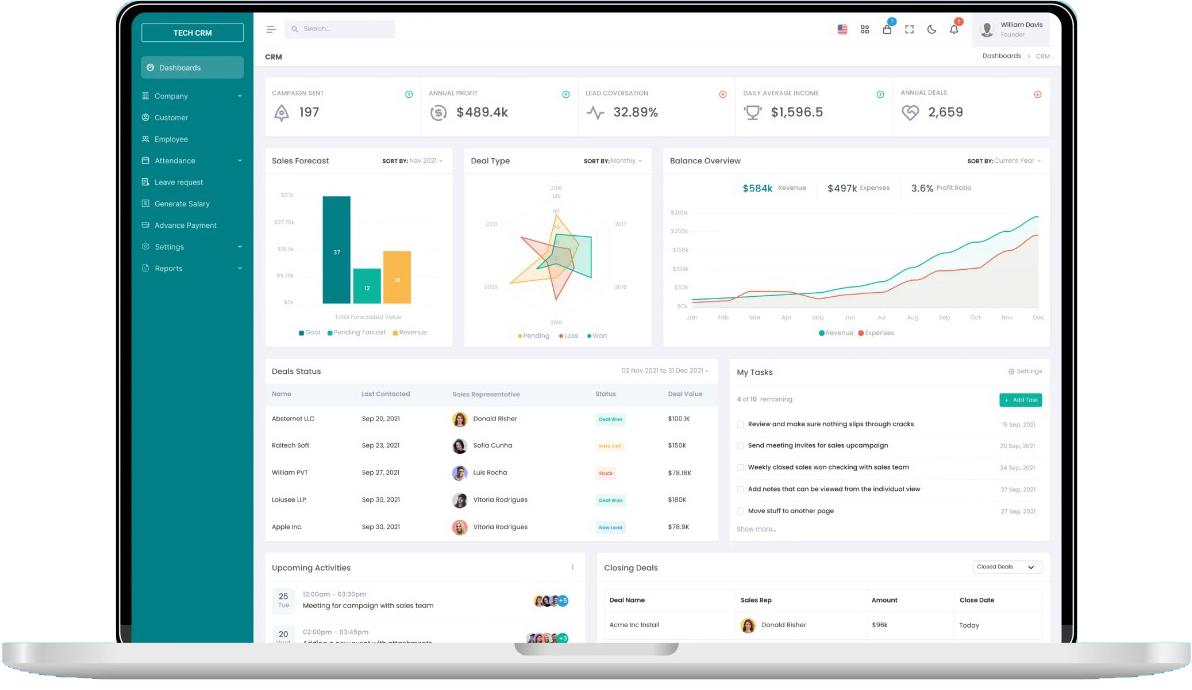Open the apps grid icon
Viewport: 1192px width, 690px height.
(x=865, y=29)
